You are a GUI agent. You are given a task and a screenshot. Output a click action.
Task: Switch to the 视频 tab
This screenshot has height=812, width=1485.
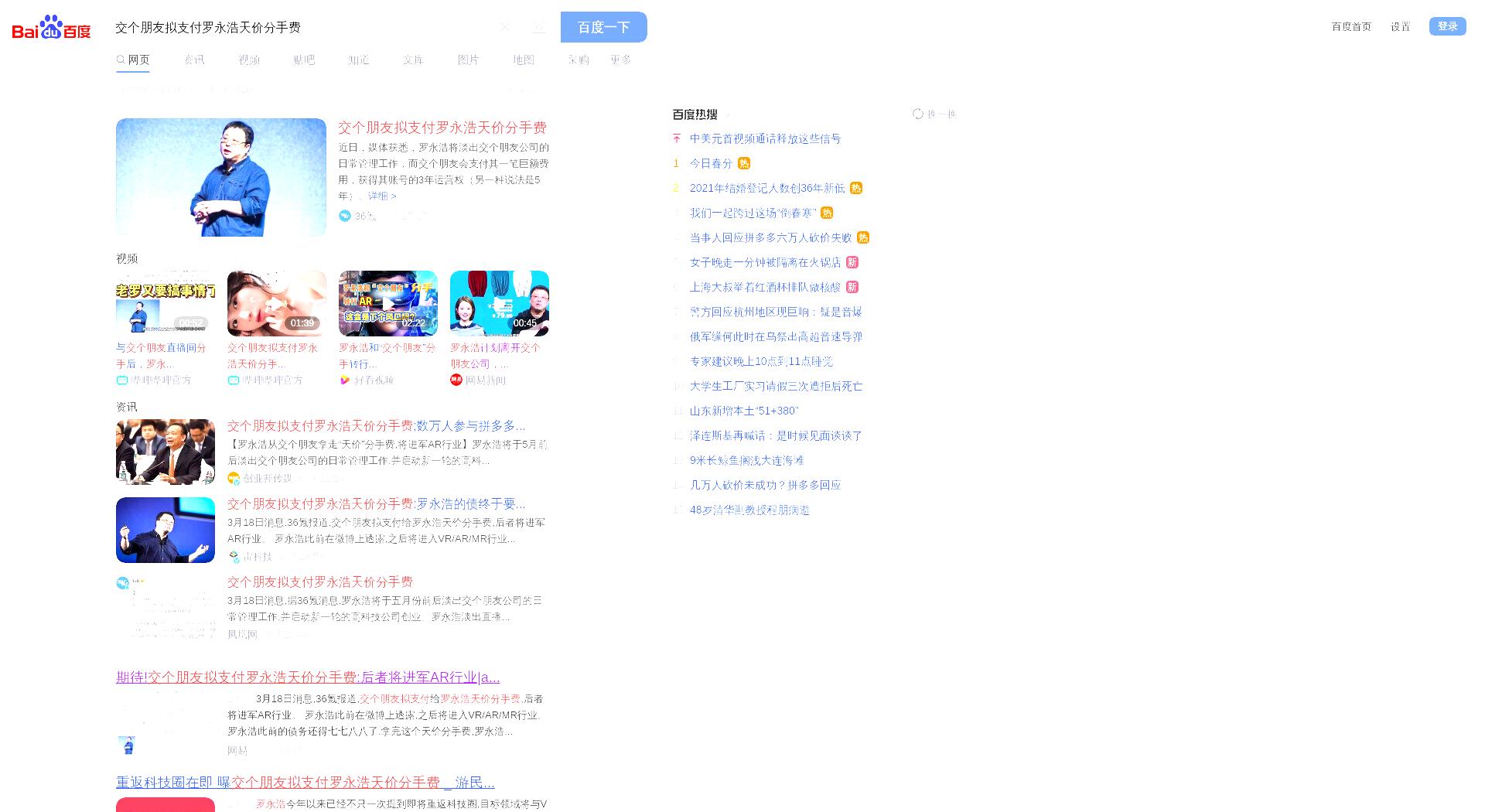tap(249, 60)
